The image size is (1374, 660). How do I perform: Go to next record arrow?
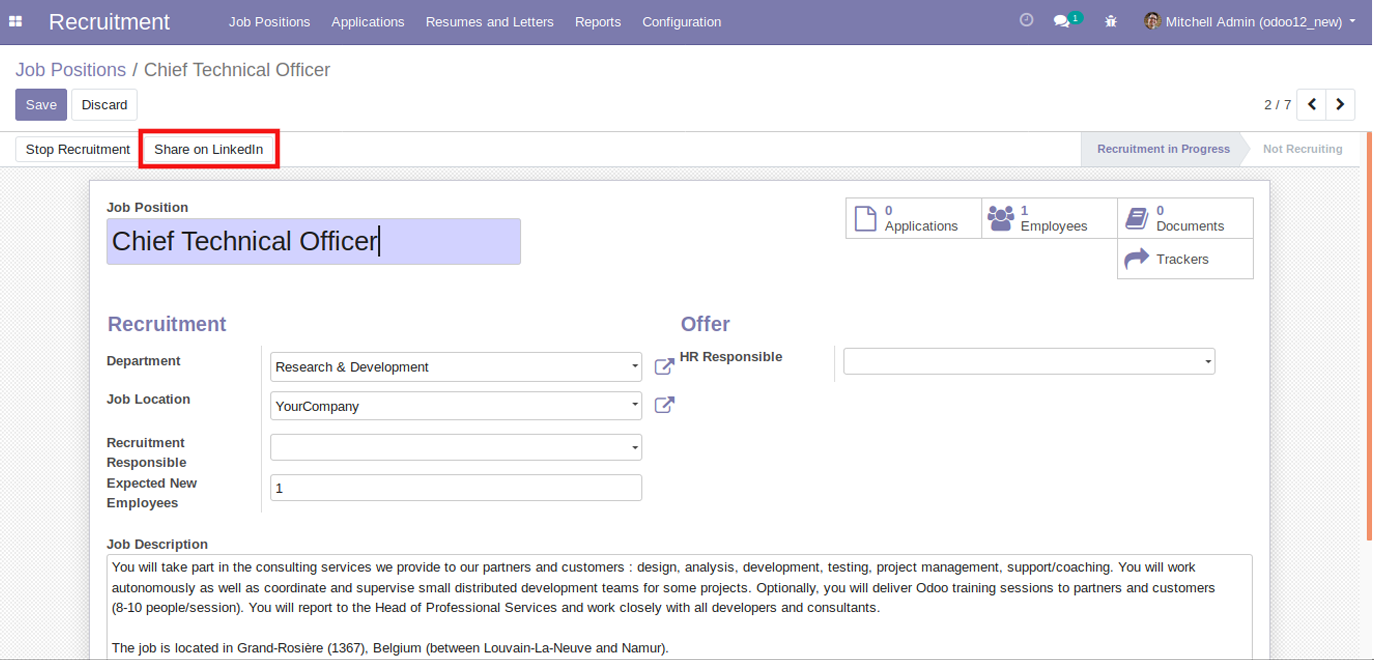[1340, 104]
